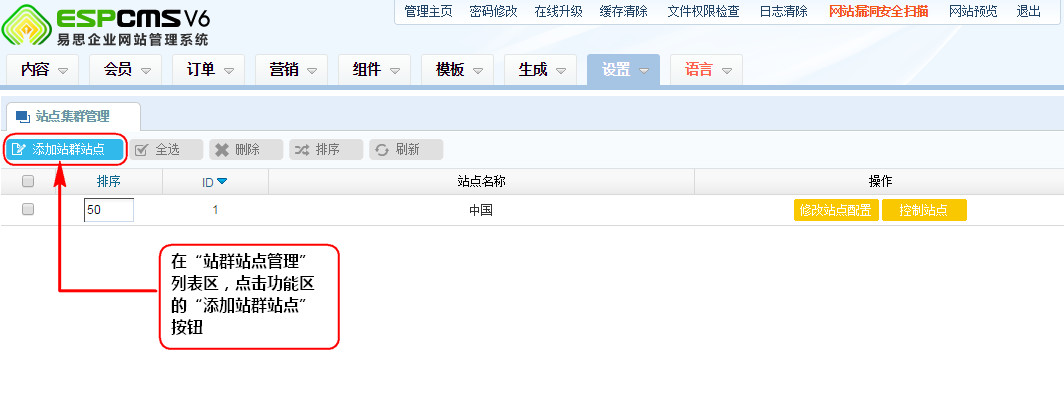The width and height of the screenshot is (1064, 414).
Task: Tick the select-all checkbox in table header
Action: tap(28, 181)
